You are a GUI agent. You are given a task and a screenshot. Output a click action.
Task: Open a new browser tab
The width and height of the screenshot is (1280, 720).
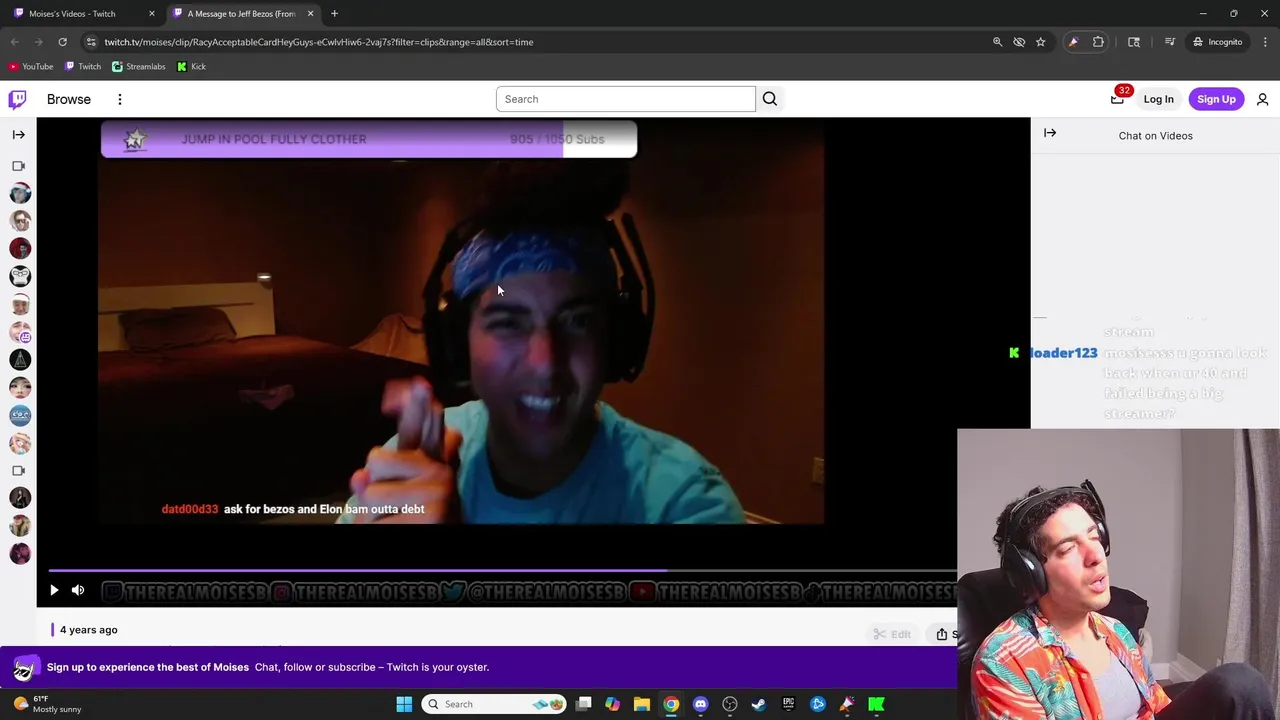[334, 13]
